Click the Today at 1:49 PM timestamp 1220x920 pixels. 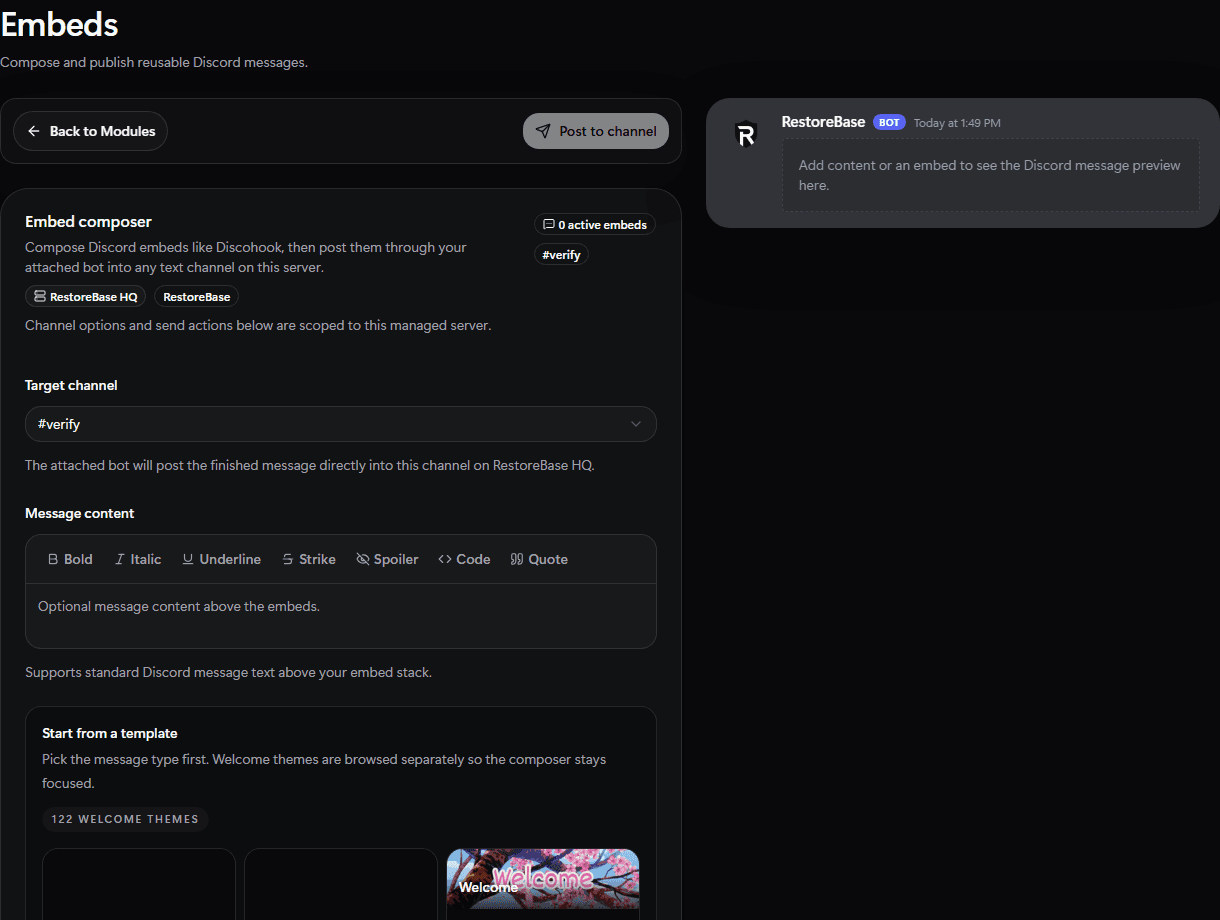957,123
